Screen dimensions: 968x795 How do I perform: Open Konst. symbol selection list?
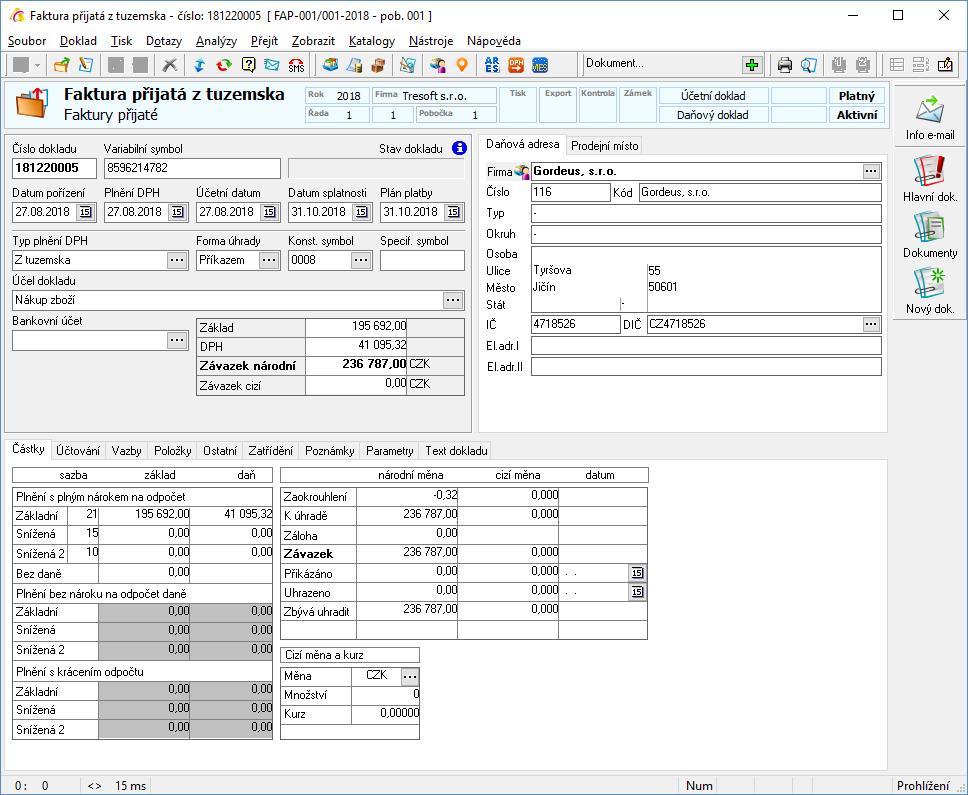[x=361, y=260]
